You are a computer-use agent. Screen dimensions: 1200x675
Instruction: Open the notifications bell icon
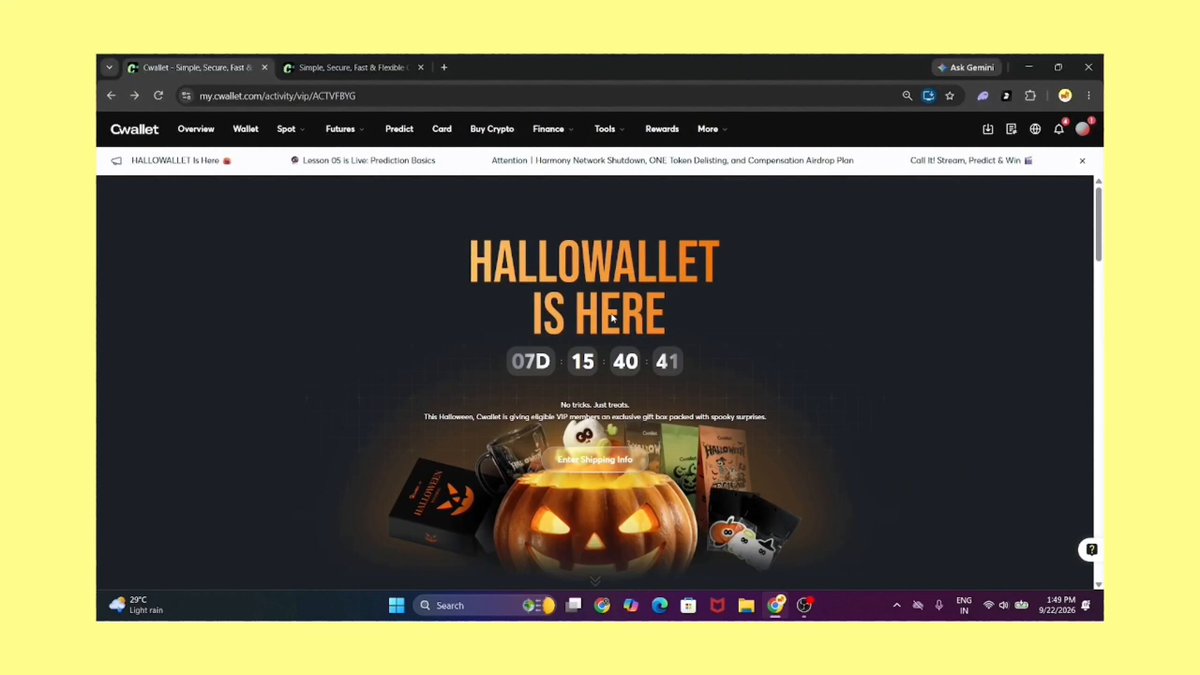tap(1059, 129)
